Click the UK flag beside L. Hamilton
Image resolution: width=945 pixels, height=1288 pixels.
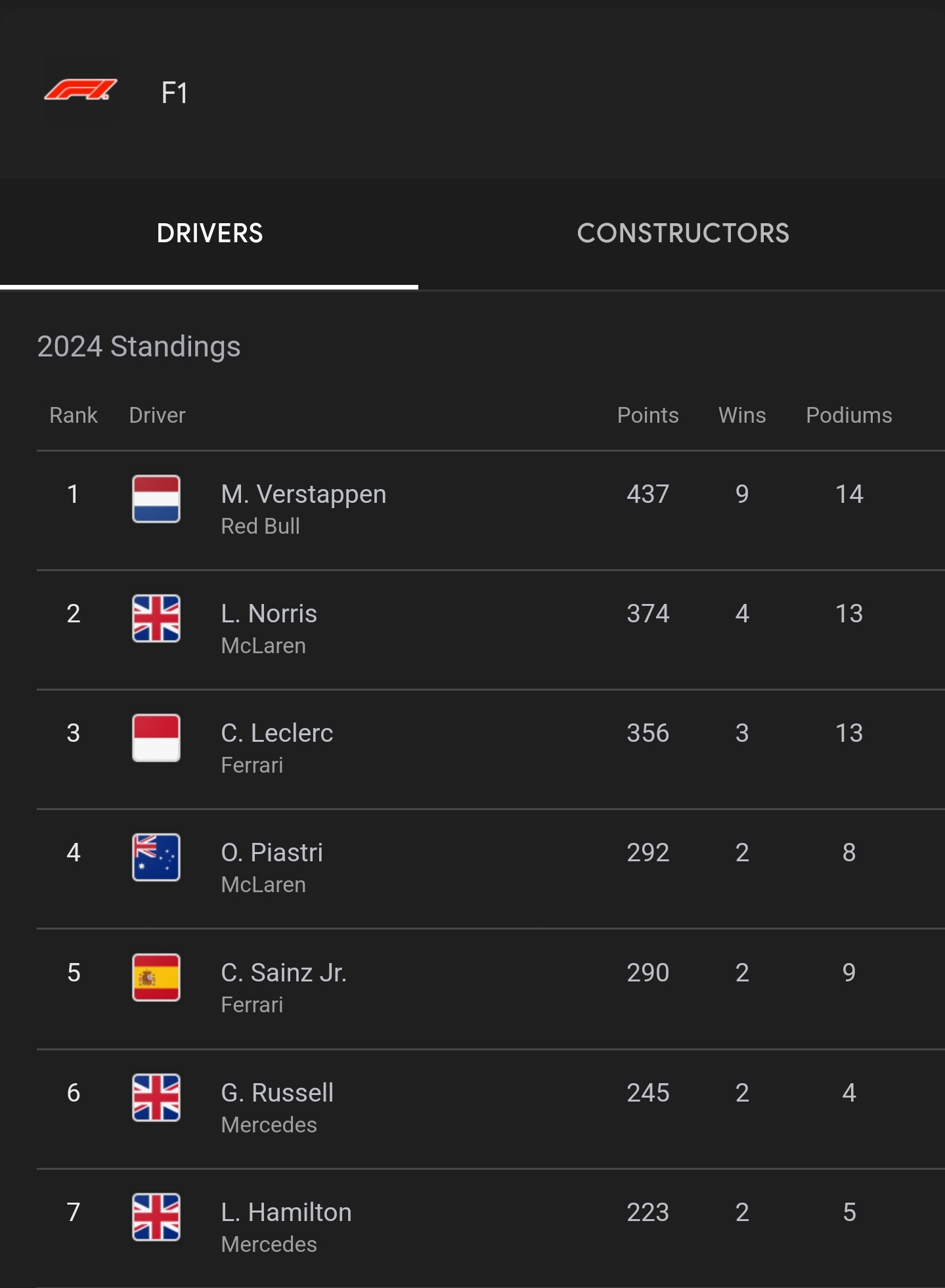156,1217
